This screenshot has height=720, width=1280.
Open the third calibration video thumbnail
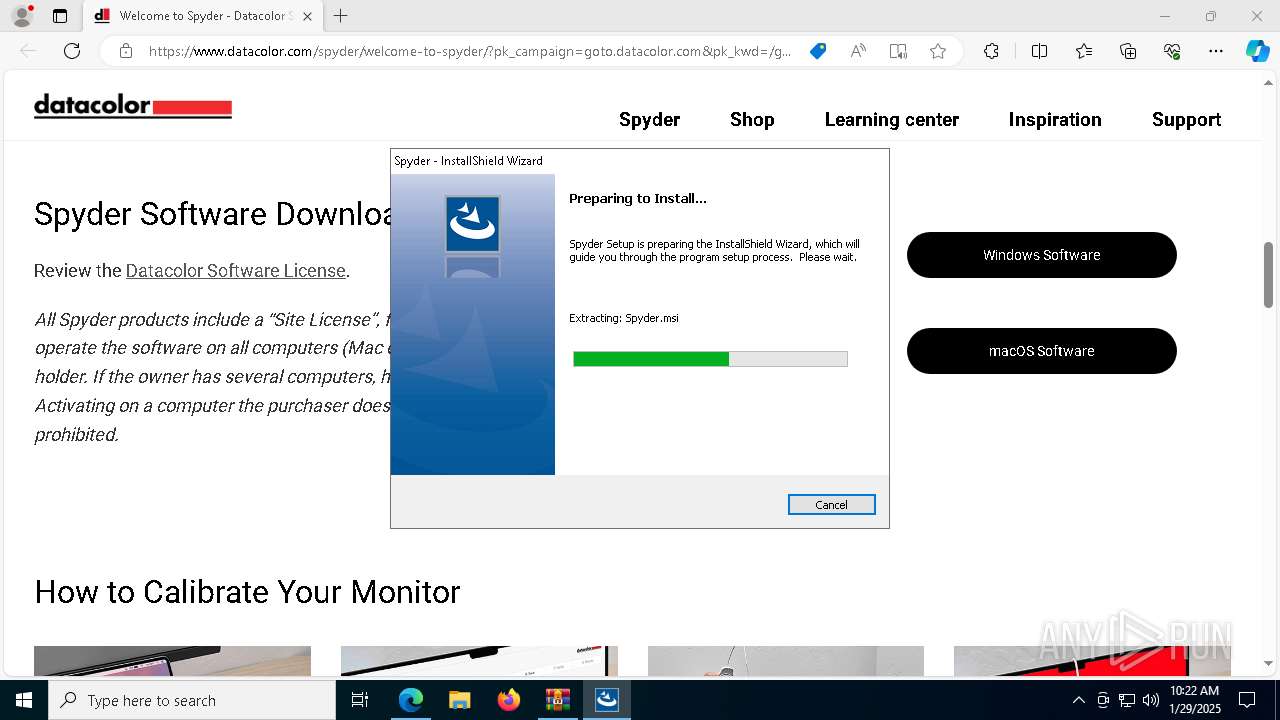point(786,661)
